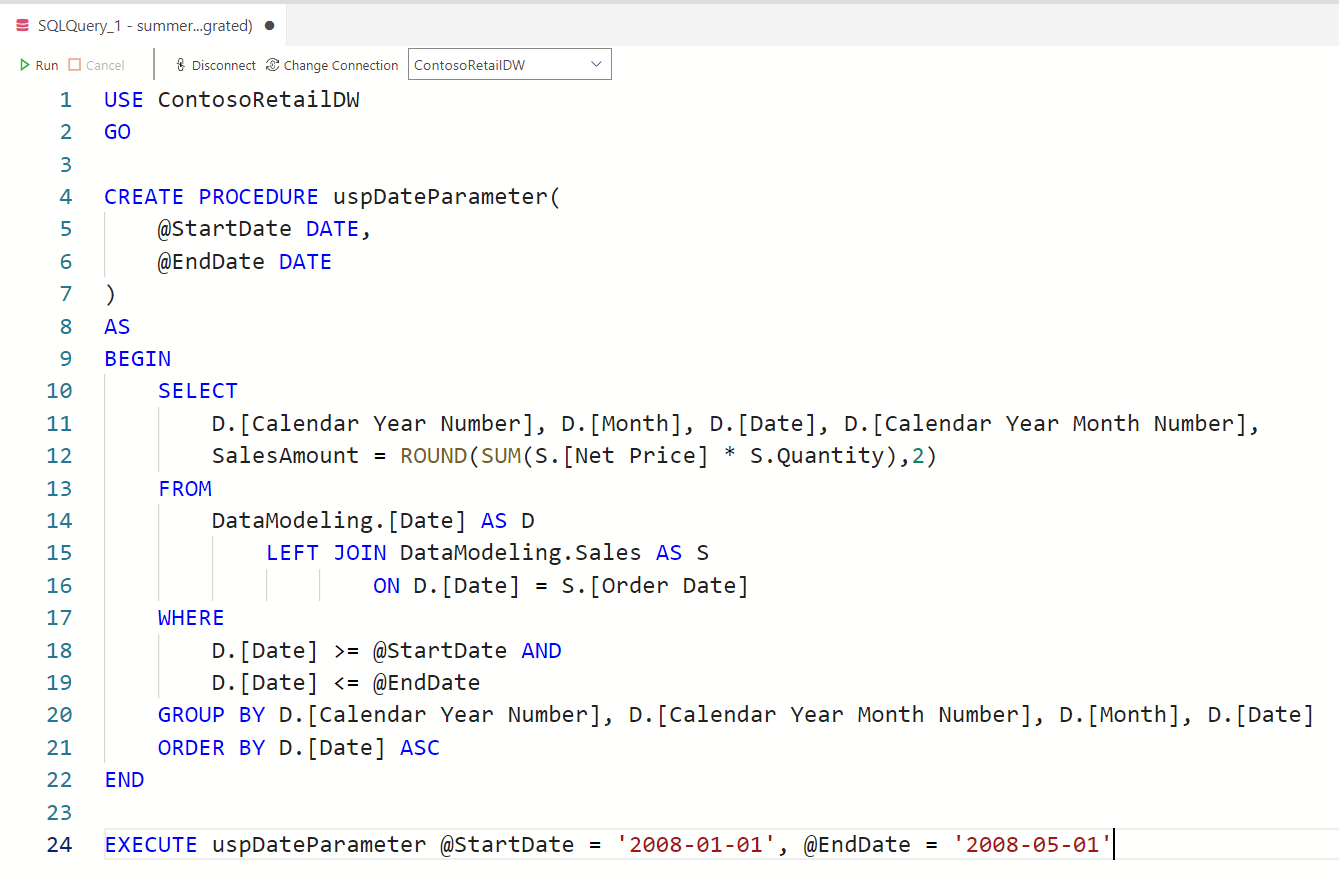Click line number 24 in the gutter
The image size is (1339, 877).
59,844
